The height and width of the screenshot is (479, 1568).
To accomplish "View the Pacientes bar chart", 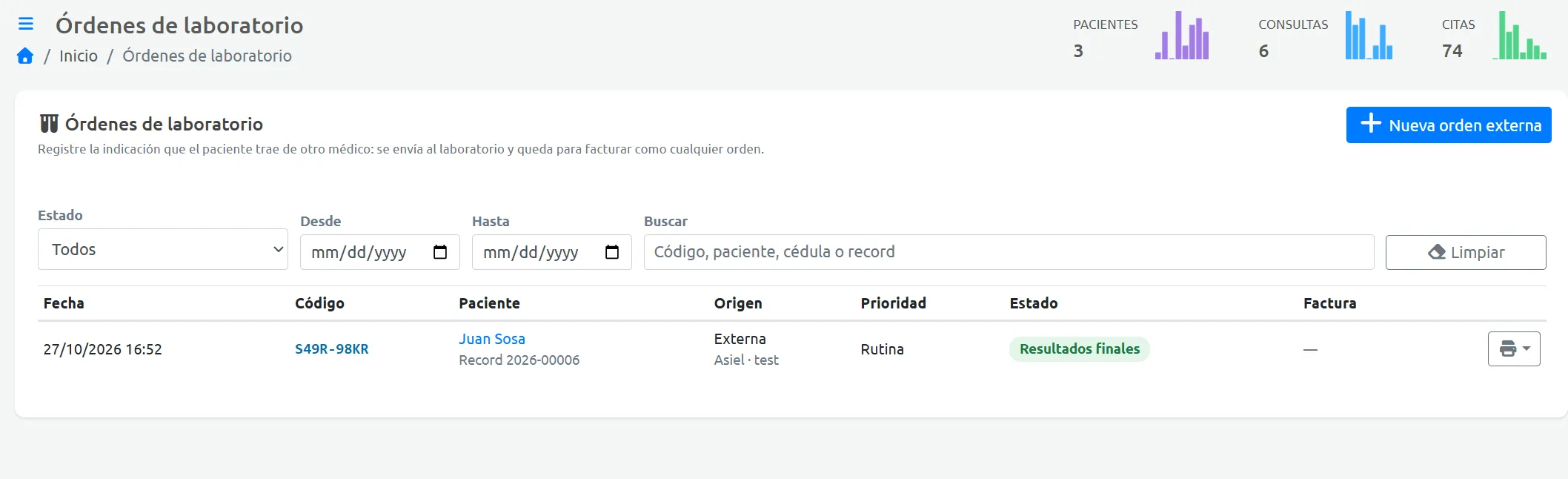I will click(x=1182, y=36).
